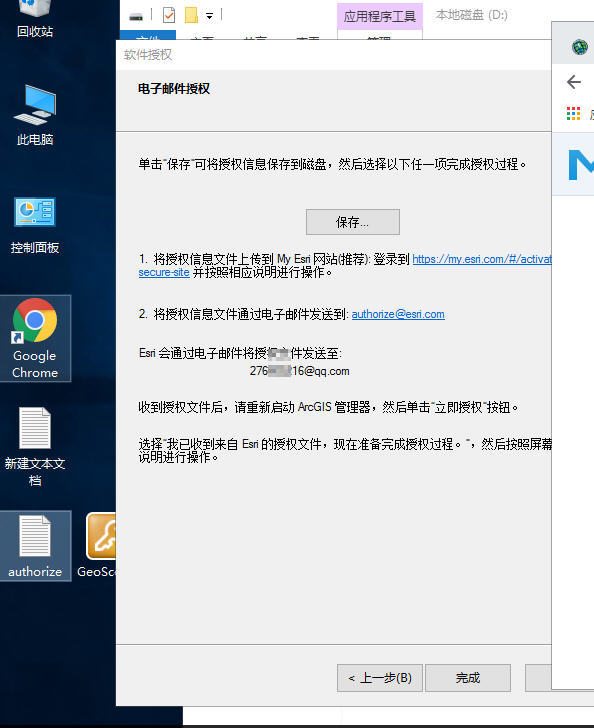Select the Control Panel desktop icon
This screenshot has height=728, width=594.
coord(35,225)
